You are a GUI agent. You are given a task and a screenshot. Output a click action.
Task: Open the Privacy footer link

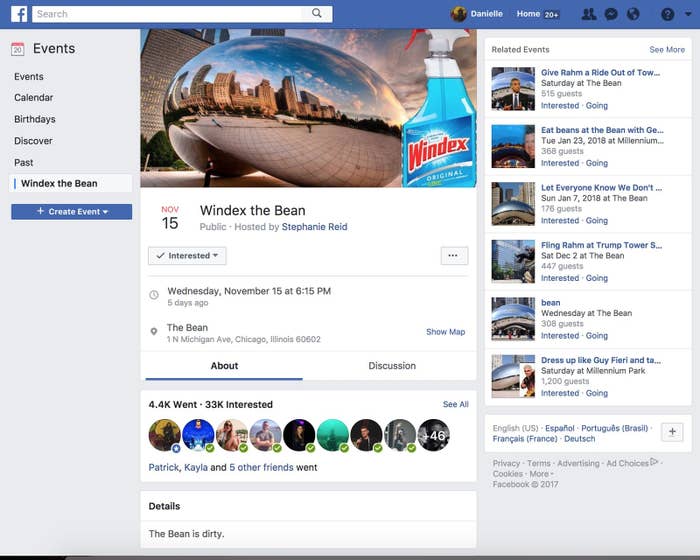point(506,464)
